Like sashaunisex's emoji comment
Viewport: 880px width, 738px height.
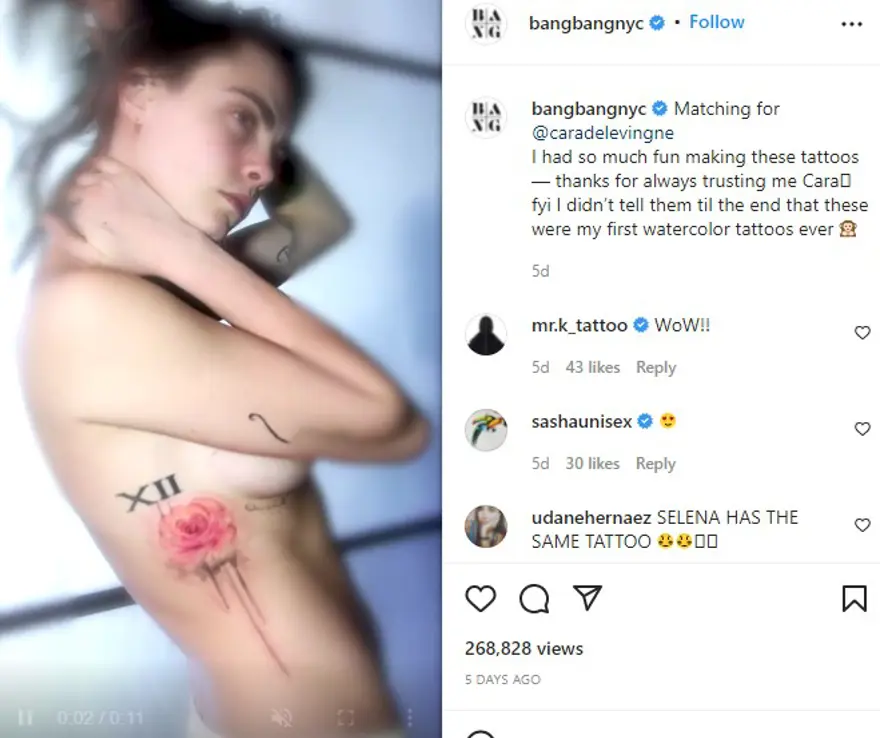tap(862, 429)
